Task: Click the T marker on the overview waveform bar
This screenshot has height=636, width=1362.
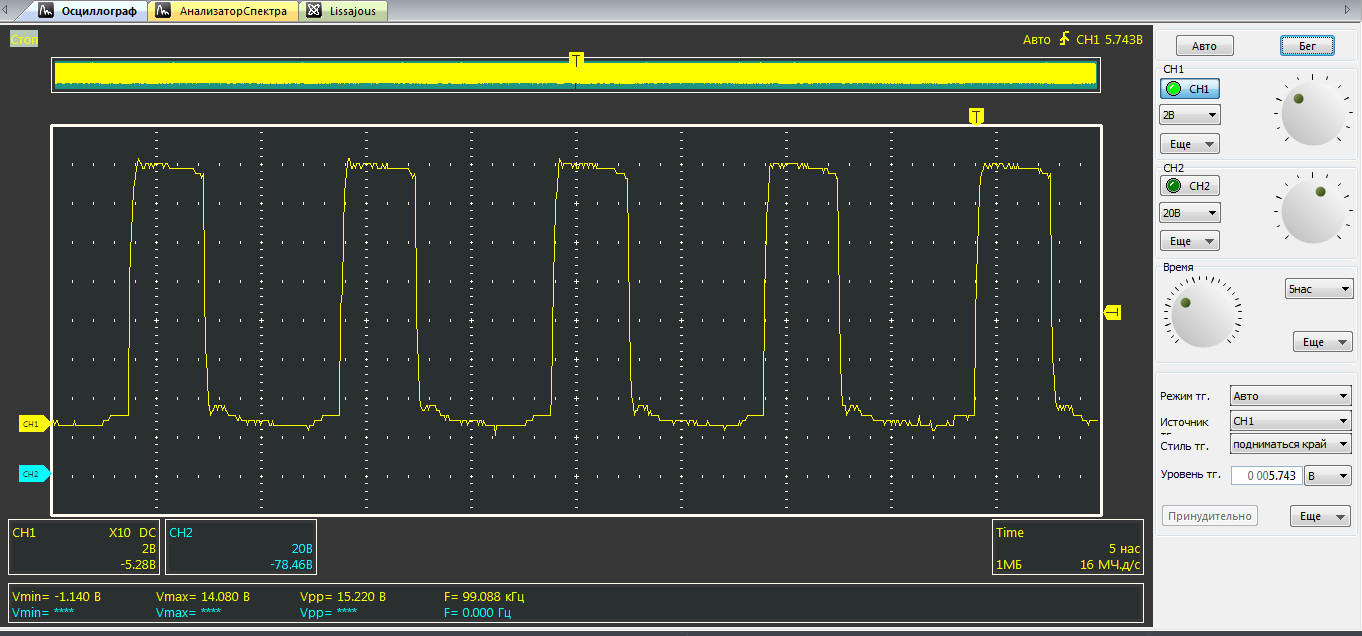Action: coord(576,59)
